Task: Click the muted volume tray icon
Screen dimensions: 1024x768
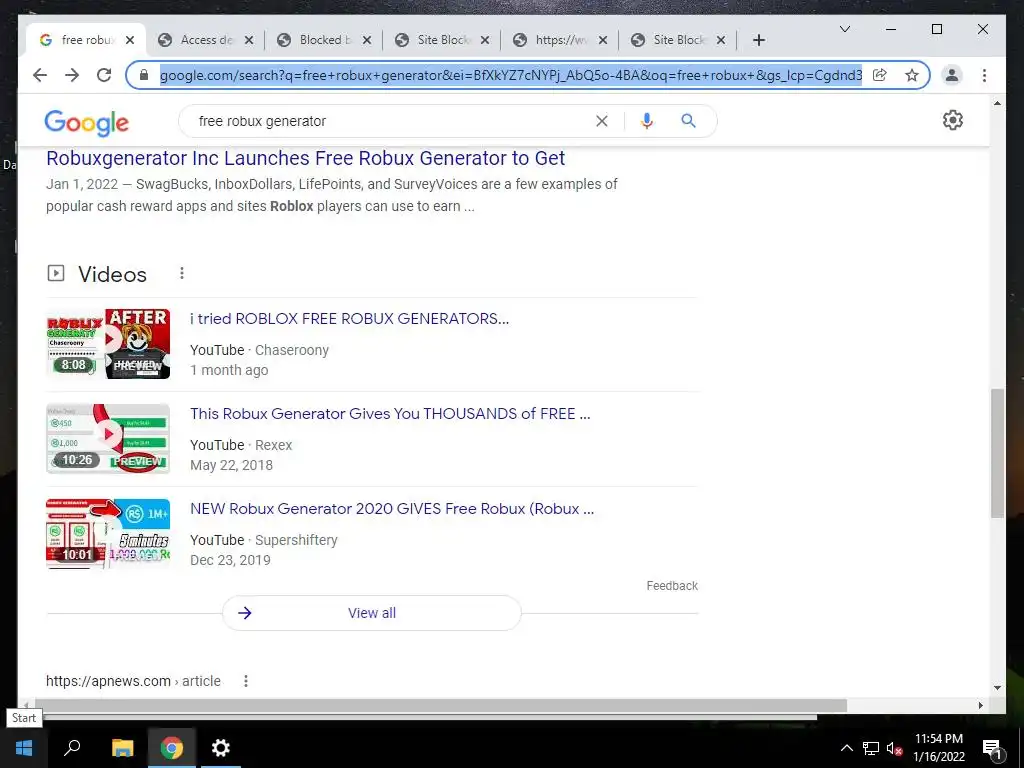Action: (x=894, y=748)
